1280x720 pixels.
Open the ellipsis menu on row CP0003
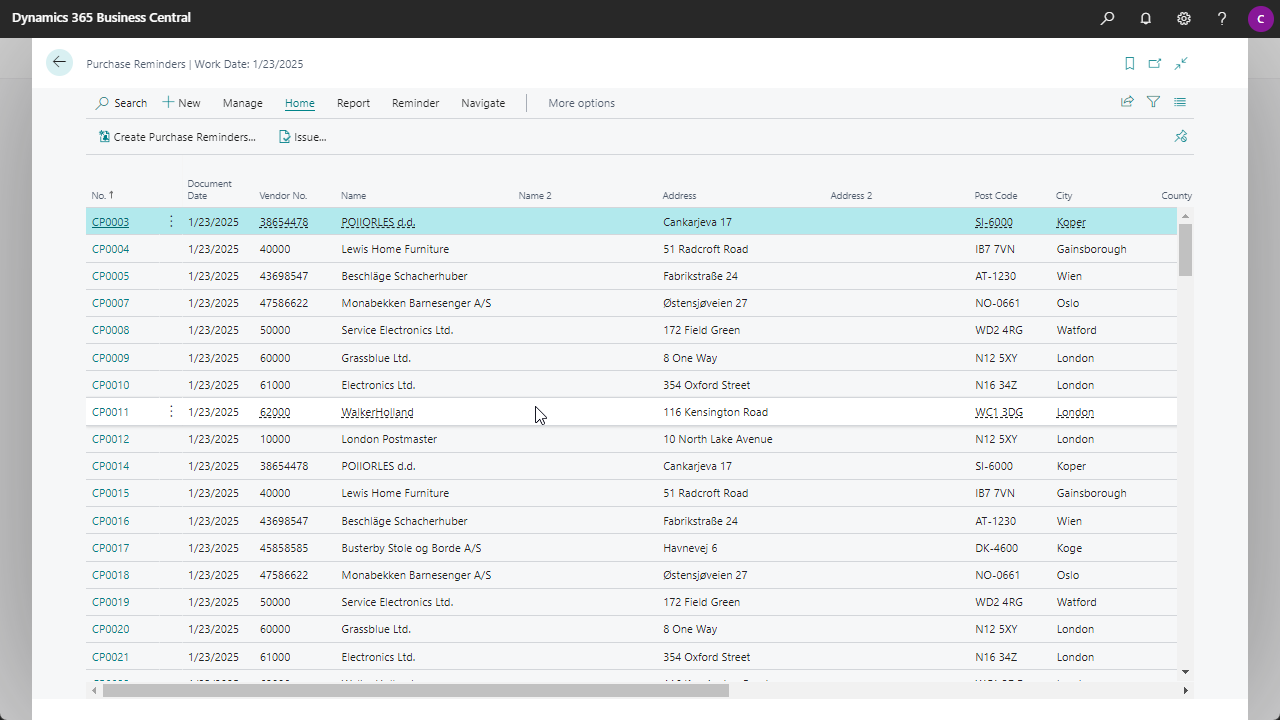(171, 221)
